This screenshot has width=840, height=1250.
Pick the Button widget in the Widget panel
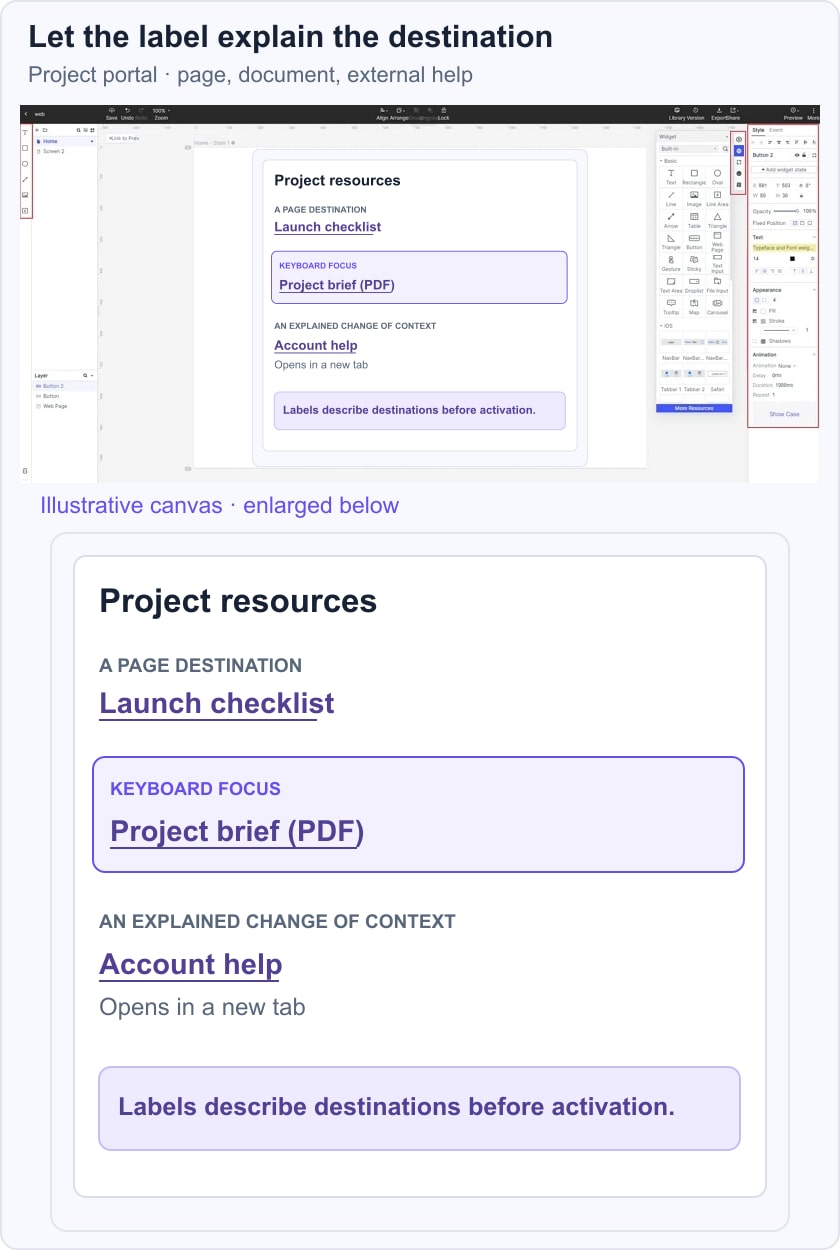coord(694,241)
